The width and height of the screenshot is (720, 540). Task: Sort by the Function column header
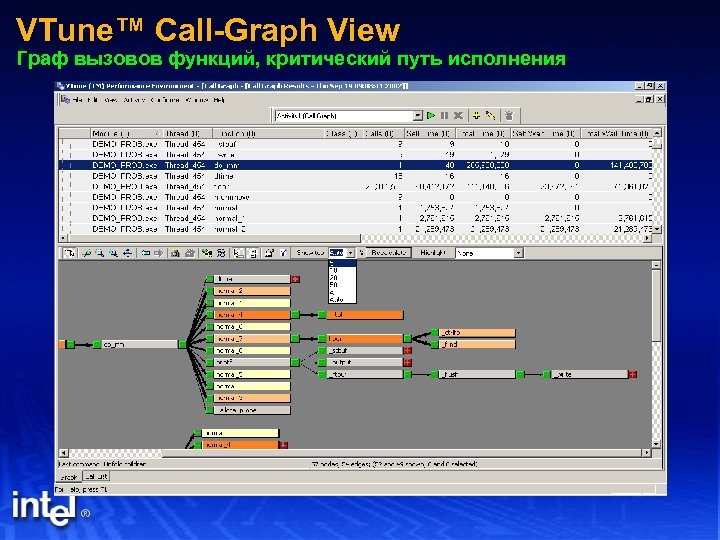(268, 134)
